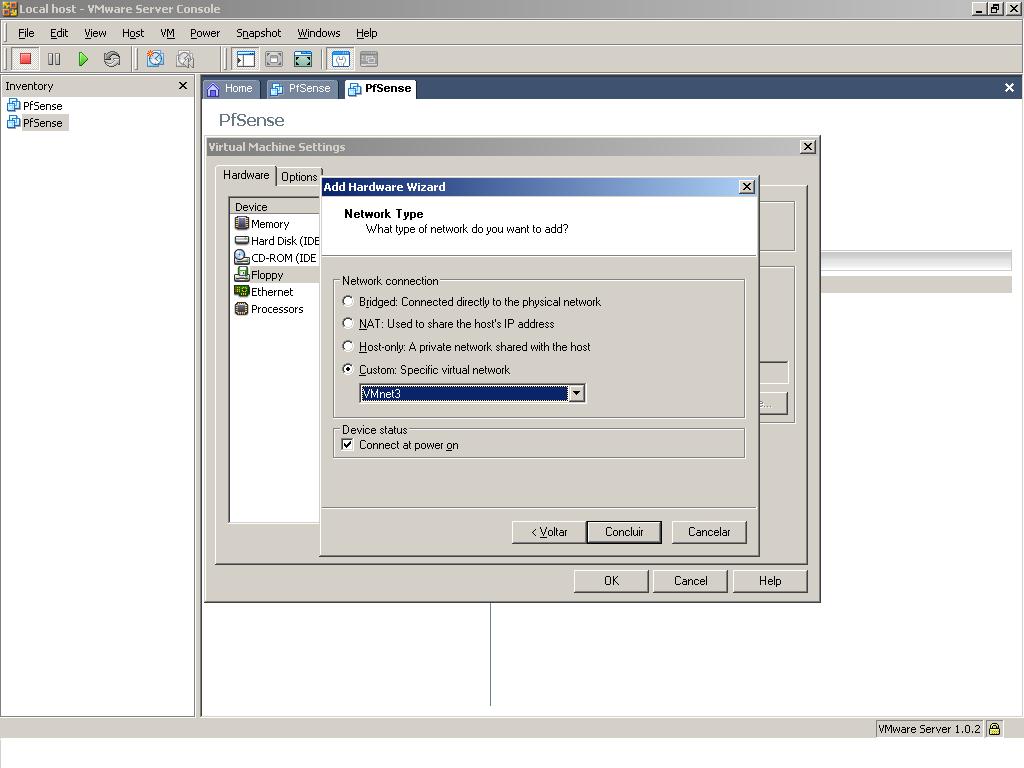Toggle the Connect at power on checkbox
Viewport: 1024px width, 768px height.
coord(347,445)
